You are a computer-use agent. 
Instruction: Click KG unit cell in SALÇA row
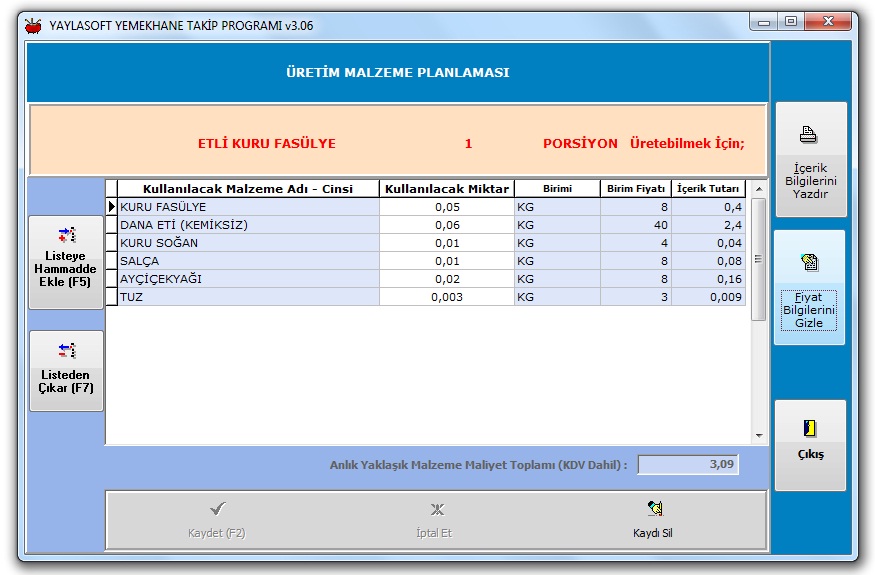click(x=557, y=261)
